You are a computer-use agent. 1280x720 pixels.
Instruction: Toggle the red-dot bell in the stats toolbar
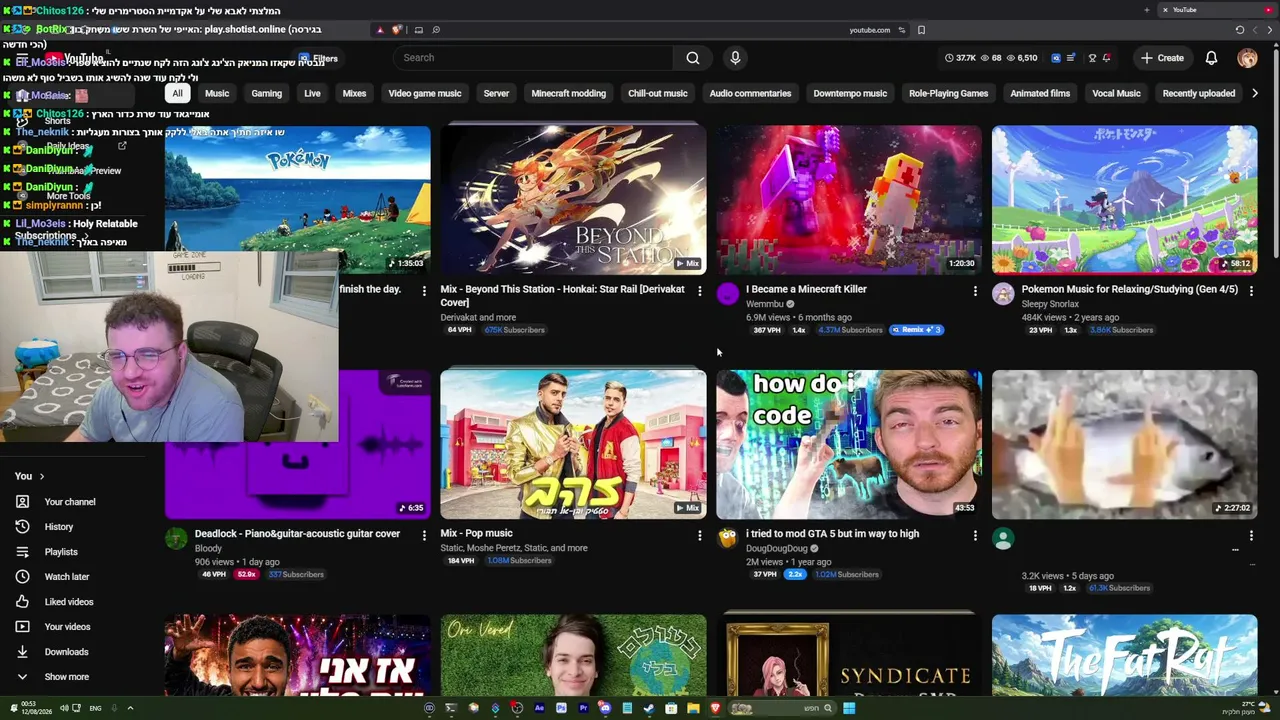coord(1106,58)
